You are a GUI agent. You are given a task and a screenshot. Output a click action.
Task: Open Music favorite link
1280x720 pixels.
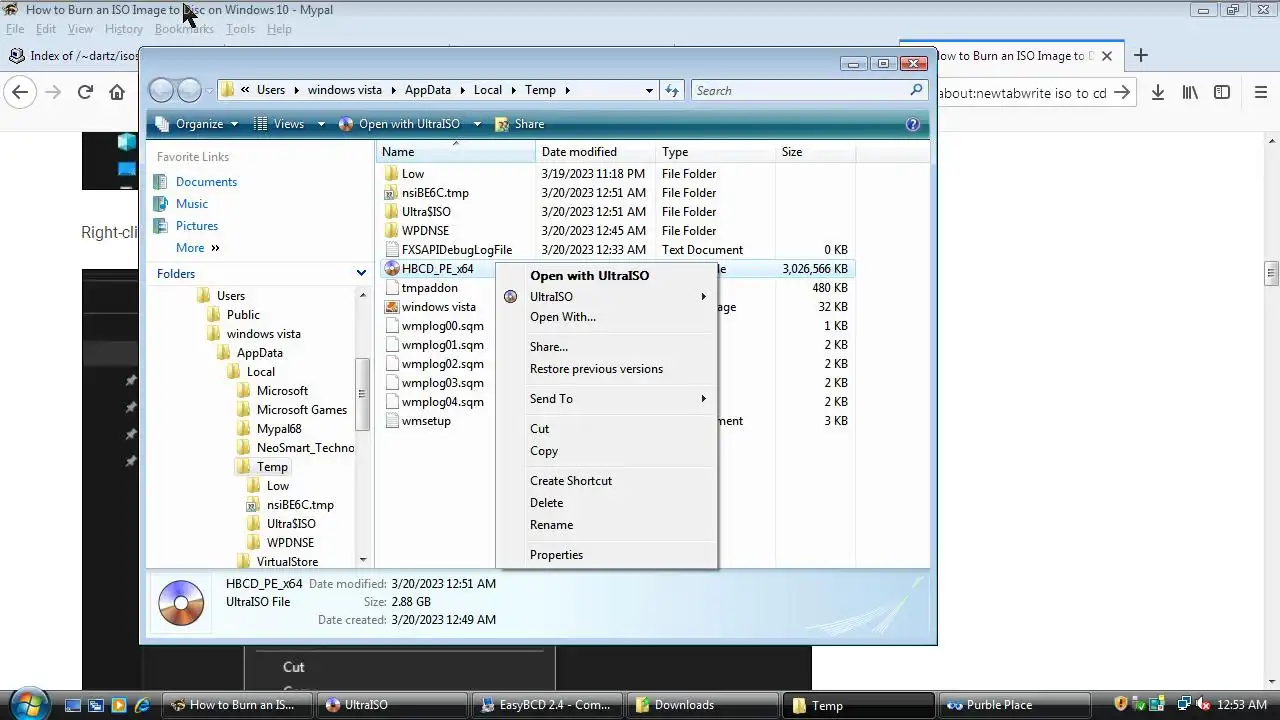[192, 204]
